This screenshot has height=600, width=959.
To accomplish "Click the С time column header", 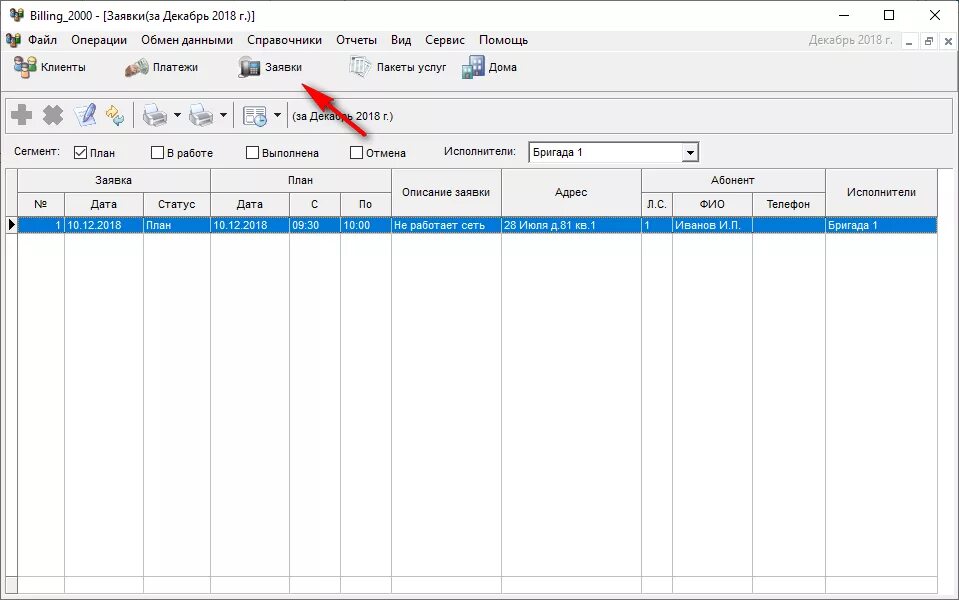I will pyautogui.click(x=314, y=204).
